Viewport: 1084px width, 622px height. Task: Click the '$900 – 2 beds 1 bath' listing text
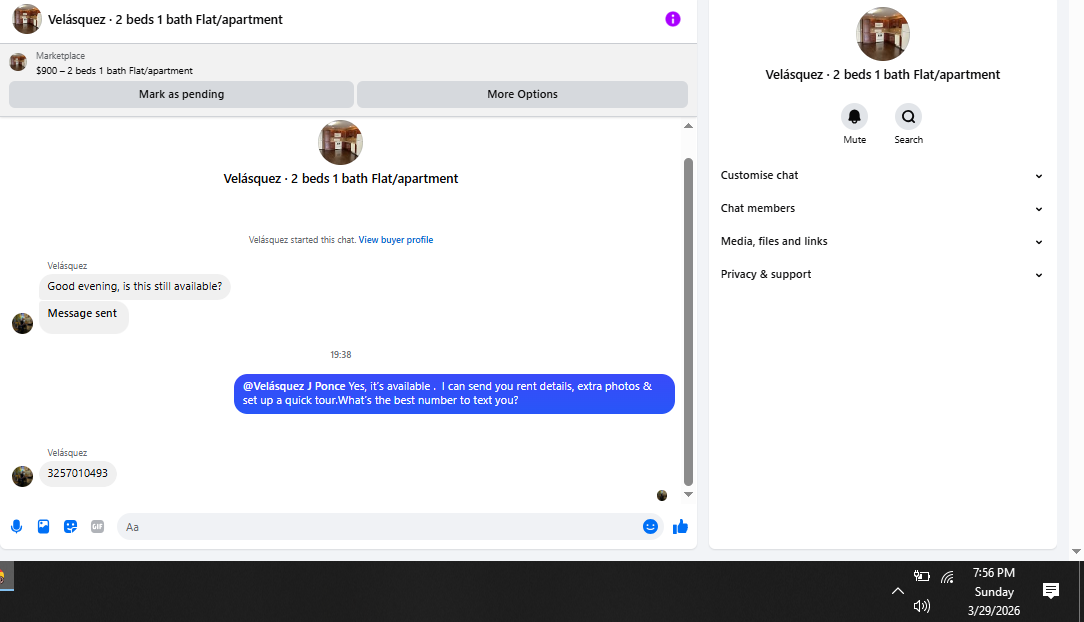pyautogui.click(x=114, y=70)
